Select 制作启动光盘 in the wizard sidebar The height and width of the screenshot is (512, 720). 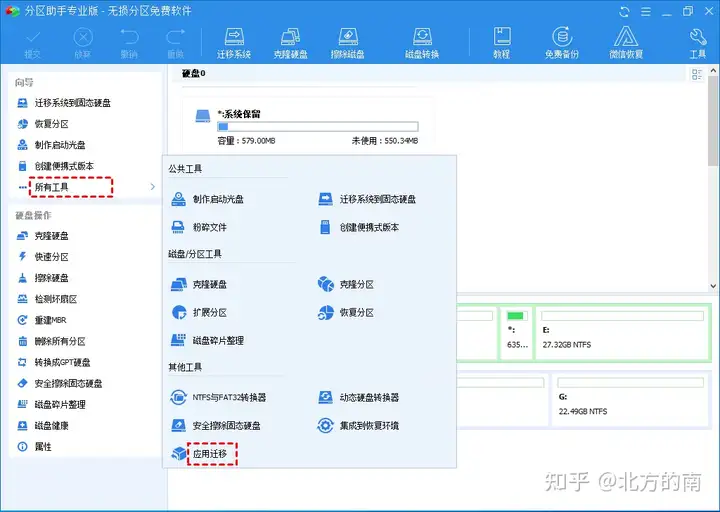(x=51, y=145)
